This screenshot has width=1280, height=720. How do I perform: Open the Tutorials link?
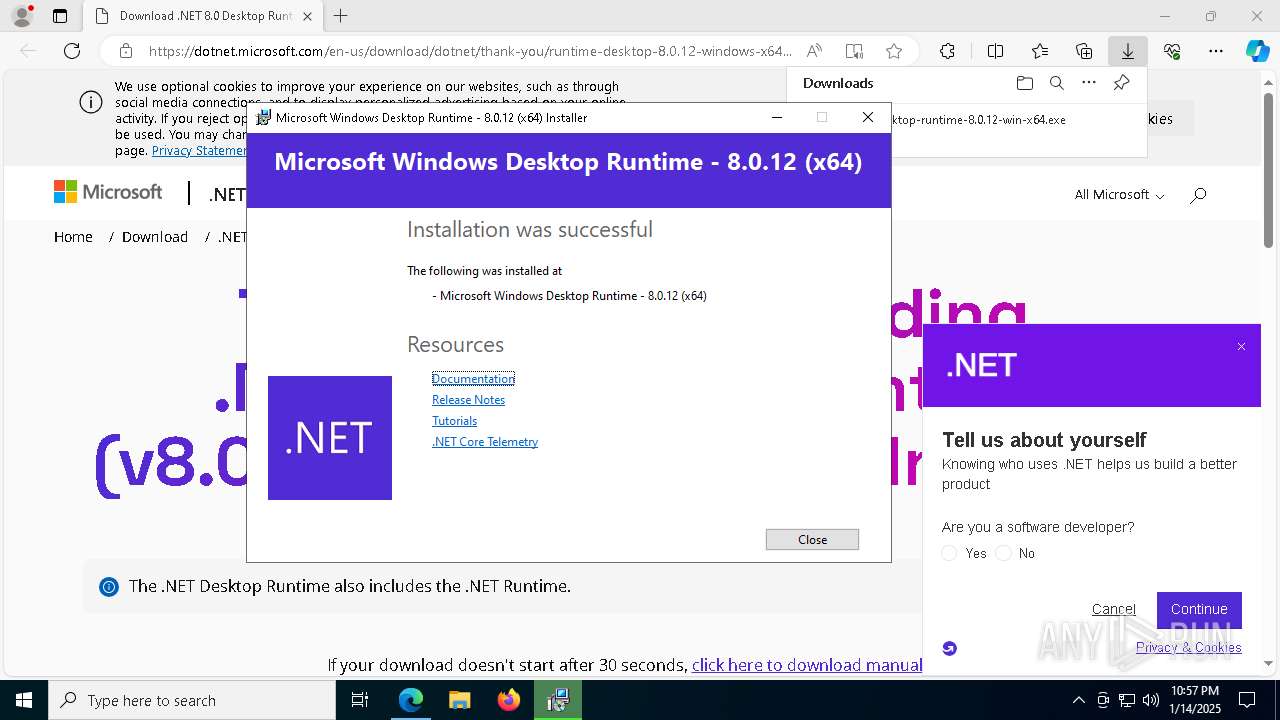coord(454,420)
